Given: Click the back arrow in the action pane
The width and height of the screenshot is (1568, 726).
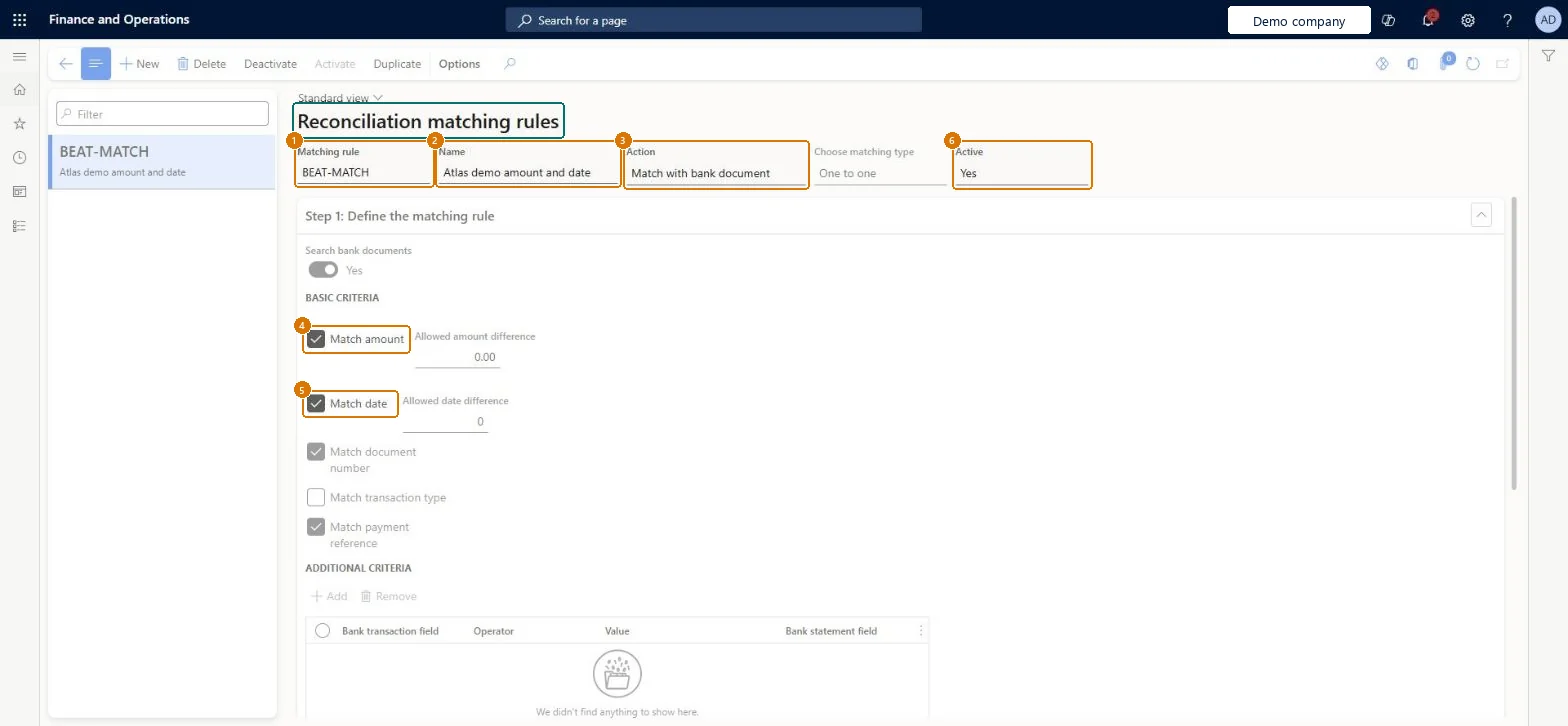Looking at the screenshot, I should (x=65, y=64).
